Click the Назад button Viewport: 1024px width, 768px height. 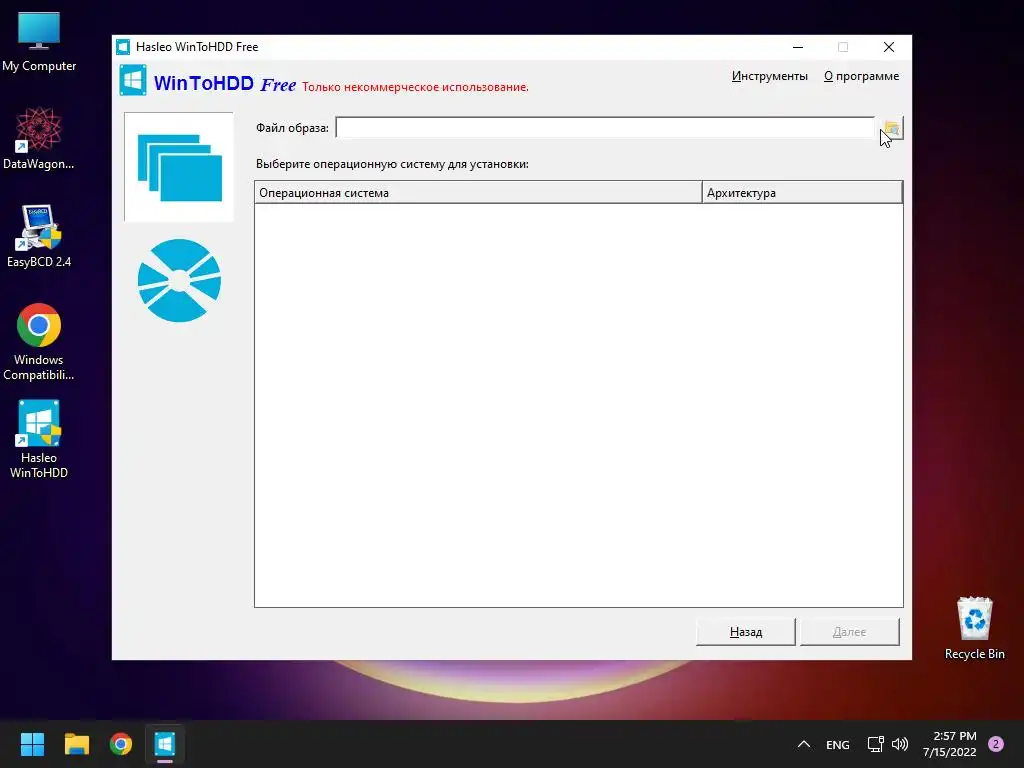pyautogui.click(x=746, y=632)
